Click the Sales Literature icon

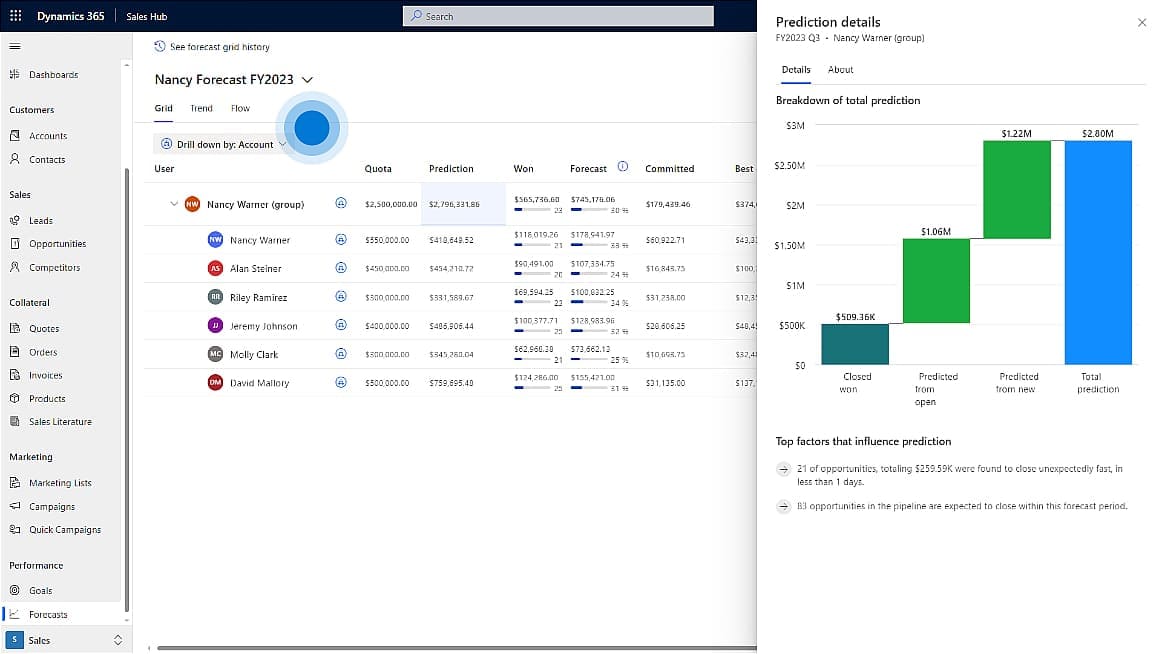pos(15,421)
